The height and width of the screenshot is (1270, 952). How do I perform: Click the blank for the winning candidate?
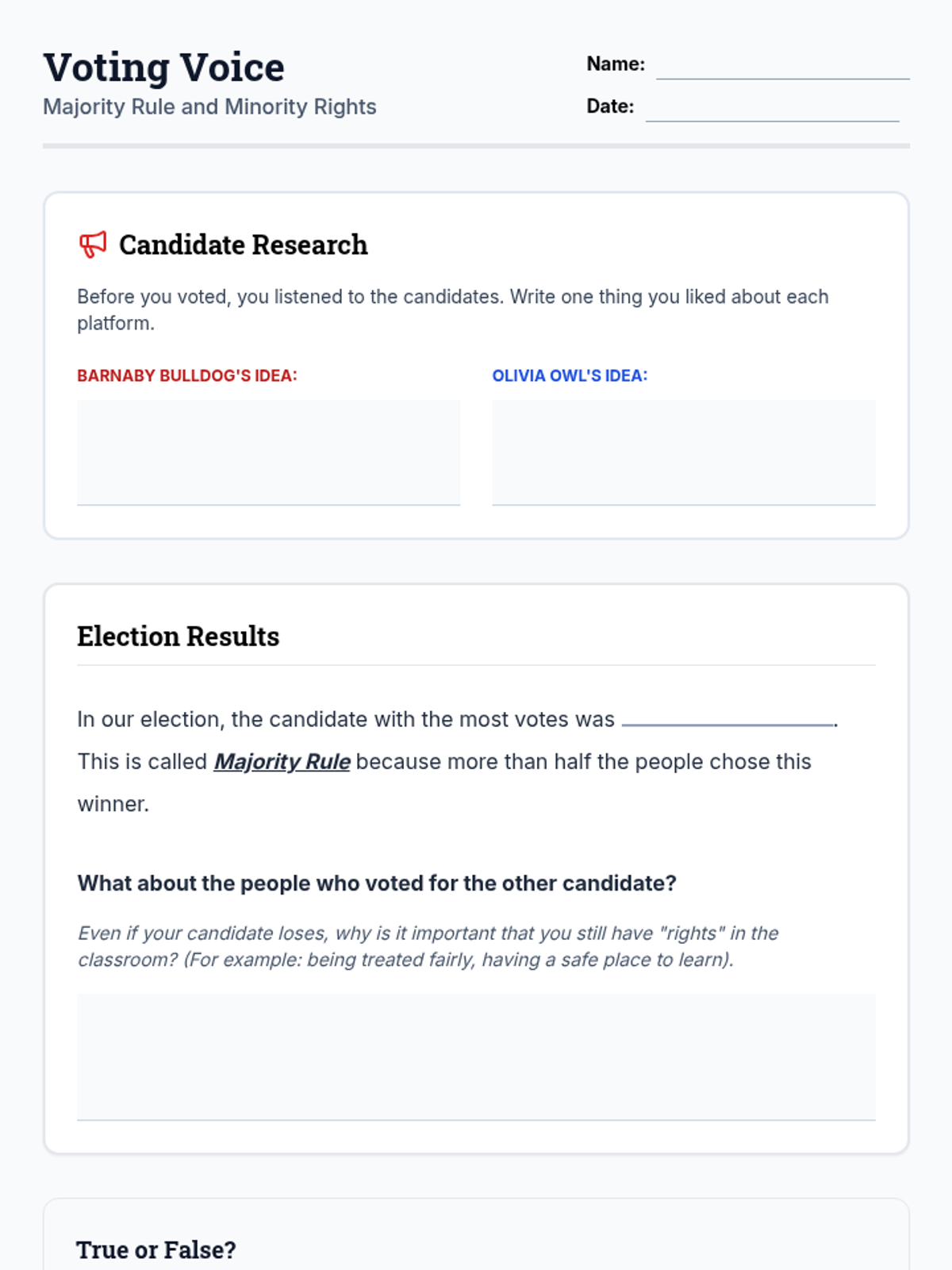(x=727, y=716)
